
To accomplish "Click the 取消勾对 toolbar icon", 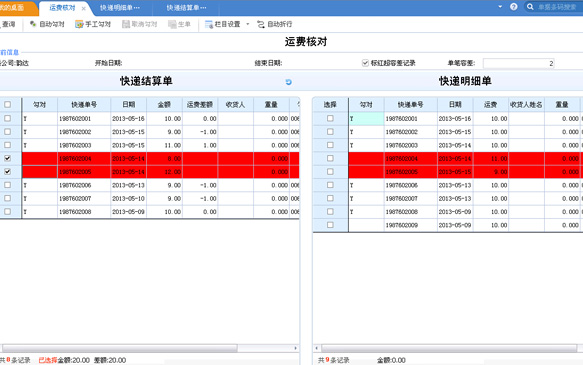I will [126, 24].
